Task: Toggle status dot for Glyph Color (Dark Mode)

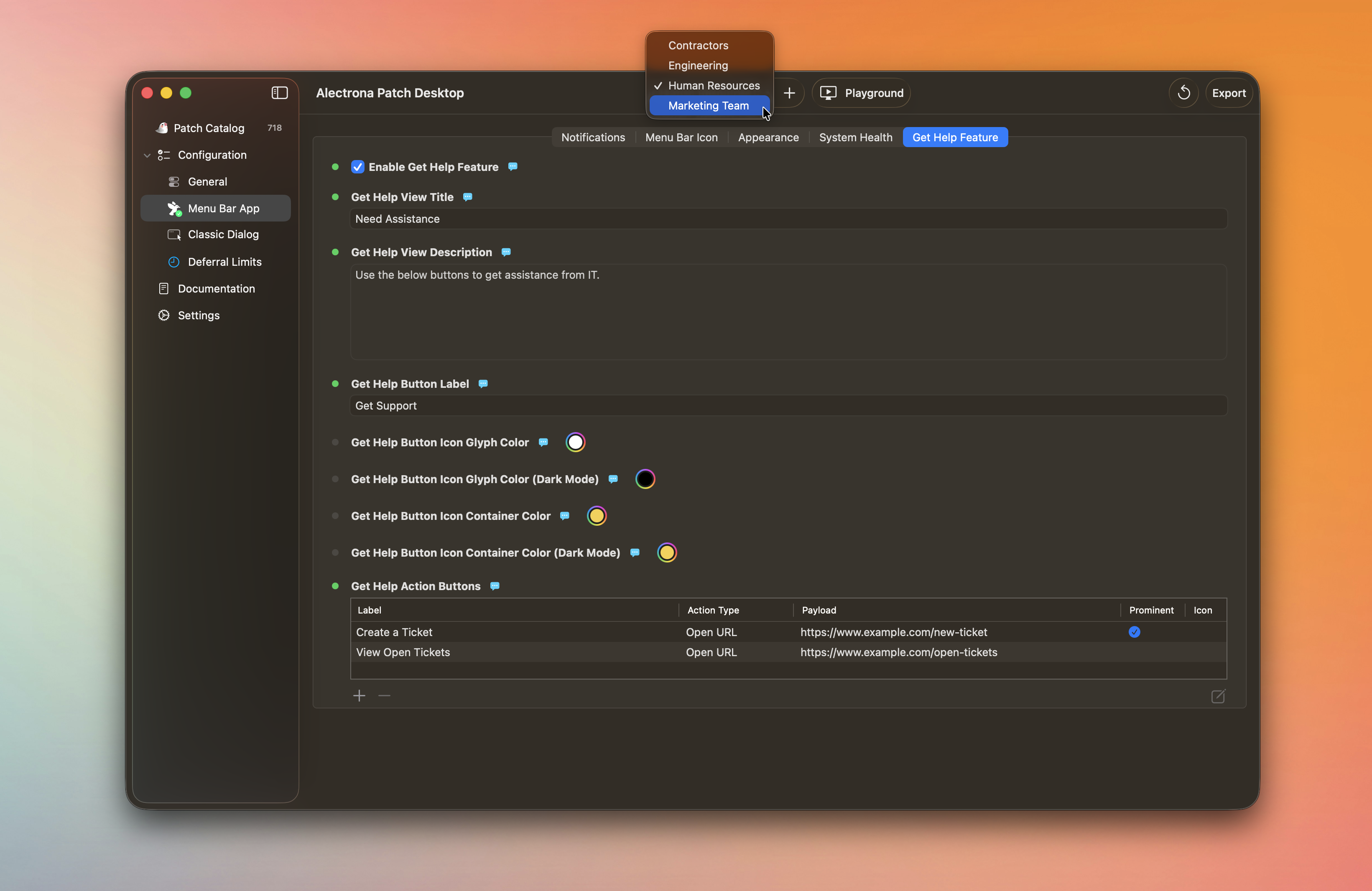Action: [x=335, y=479]
